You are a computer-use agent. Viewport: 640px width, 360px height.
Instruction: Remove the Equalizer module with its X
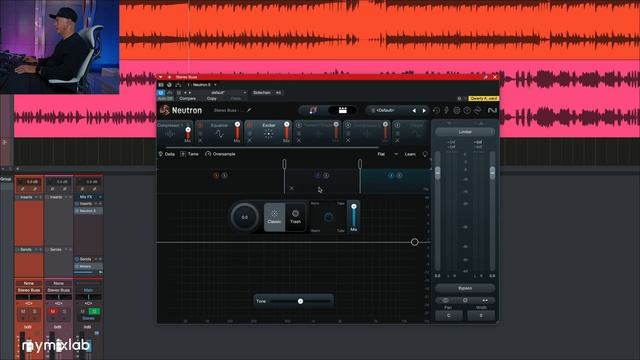pyautogui.click(x=200, y=140)
